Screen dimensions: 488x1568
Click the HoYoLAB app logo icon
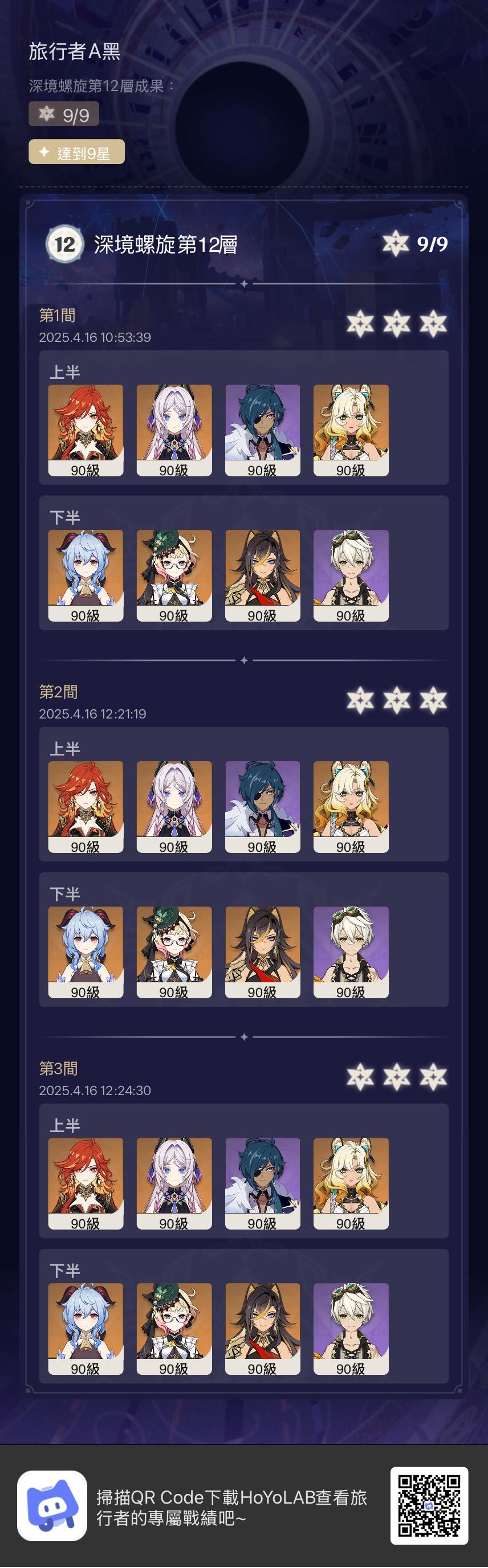click(52, 1506)
